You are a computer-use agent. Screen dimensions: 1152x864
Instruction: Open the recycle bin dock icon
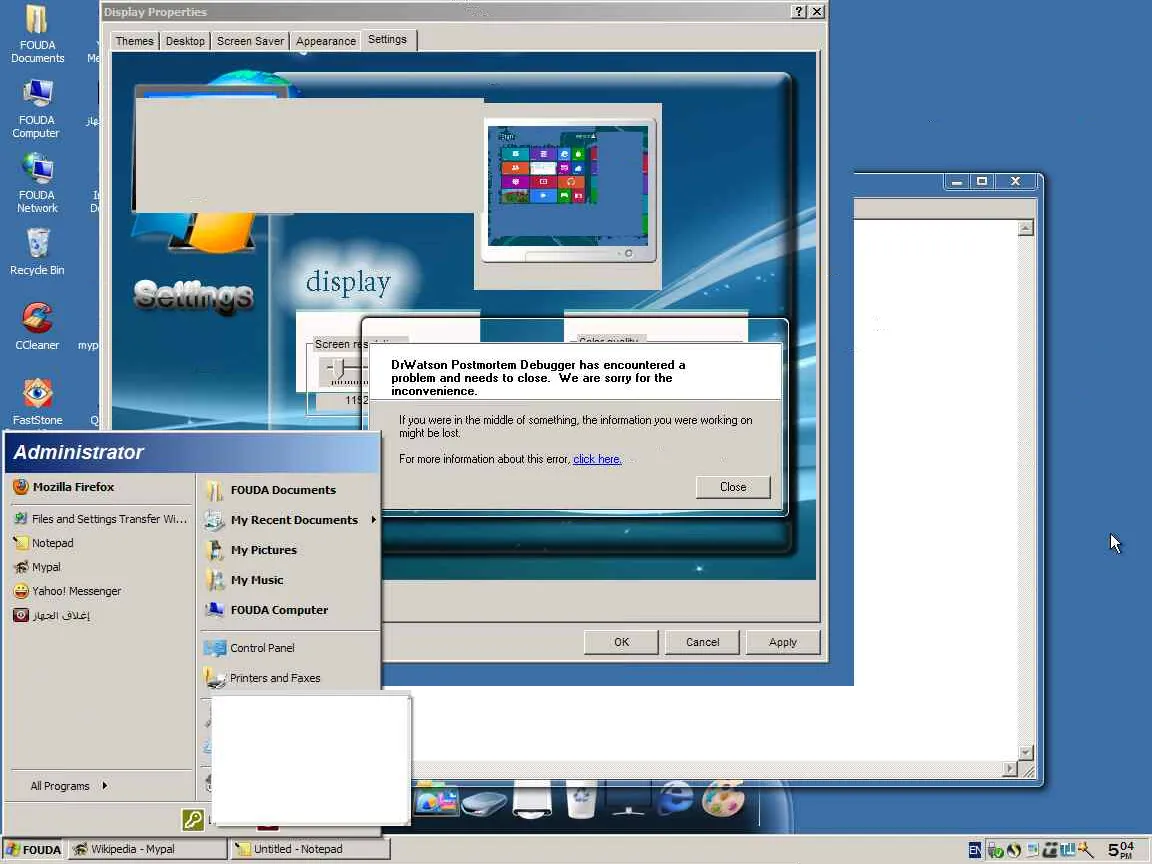pos(581,799)
